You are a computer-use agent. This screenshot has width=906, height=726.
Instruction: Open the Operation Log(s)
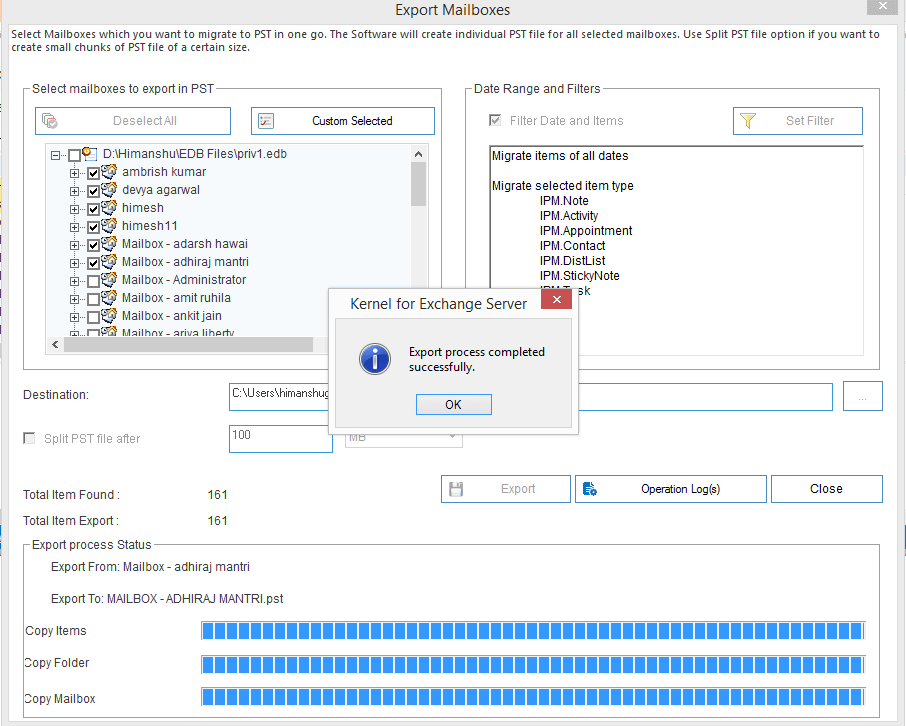[x=671, y=489]
